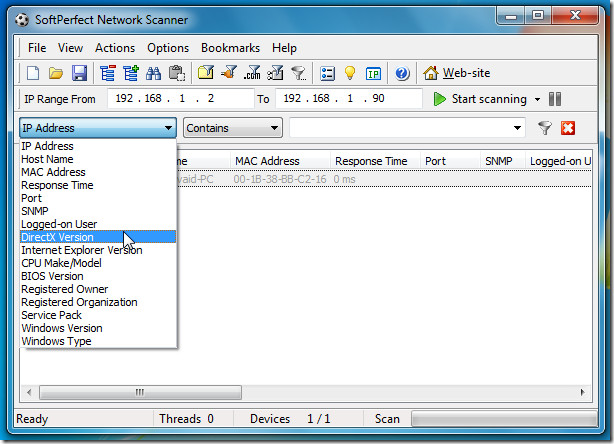
Task: Select Host Name in the dropdown list
Action: pos(98,159)
